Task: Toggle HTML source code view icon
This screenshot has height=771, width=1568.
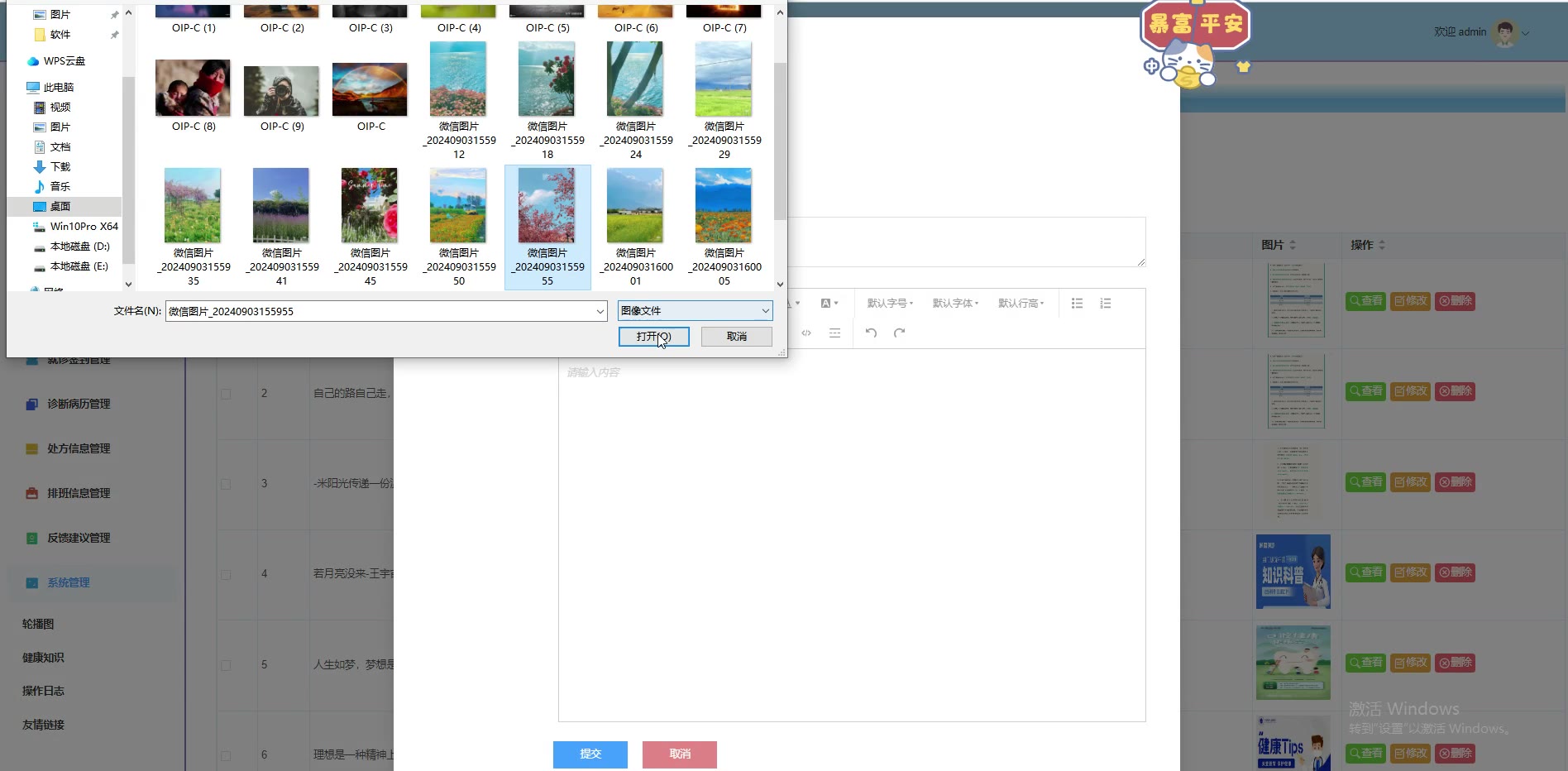Action: (x=806, y=333)
